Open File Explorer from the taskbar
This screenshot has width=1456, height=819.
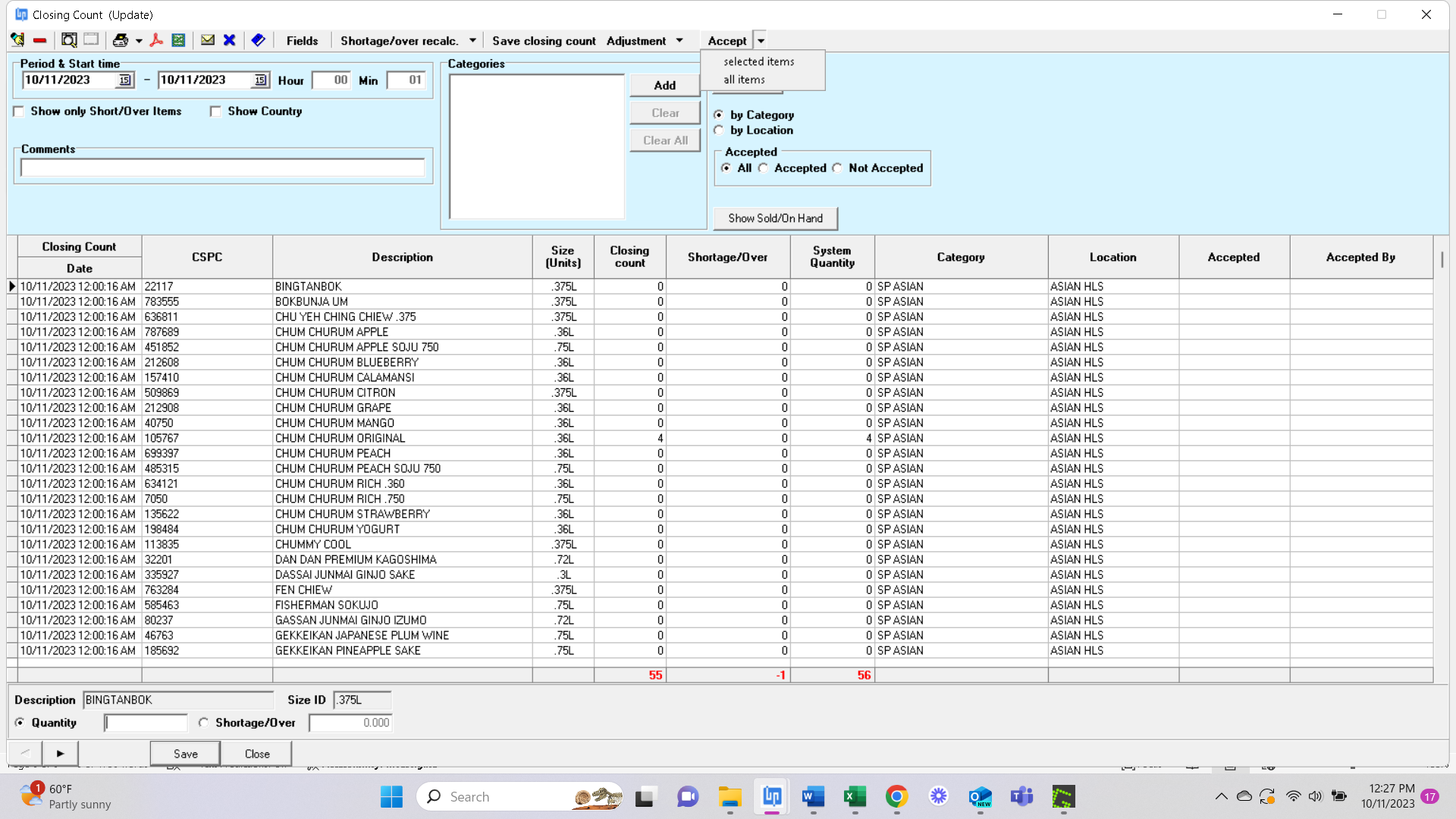click(730, 797)
